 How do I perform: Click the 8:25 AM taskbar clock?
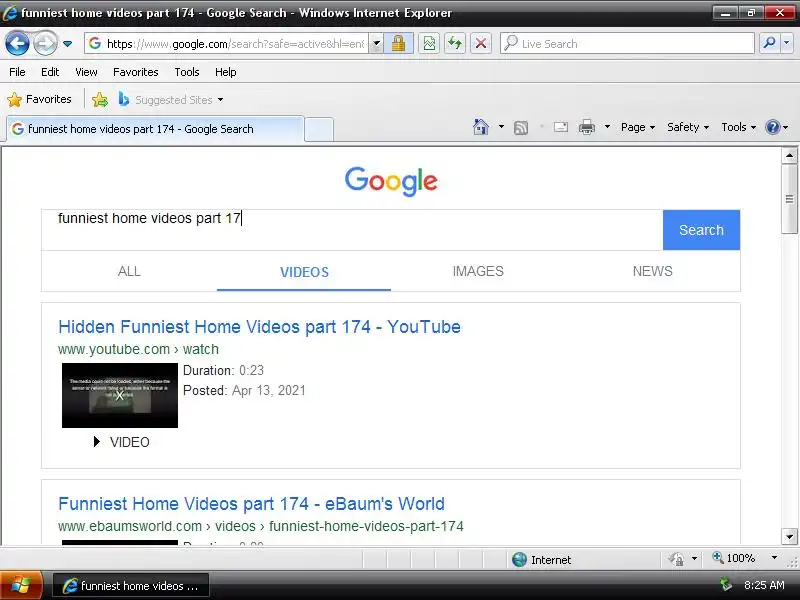[x=764, y=585]
